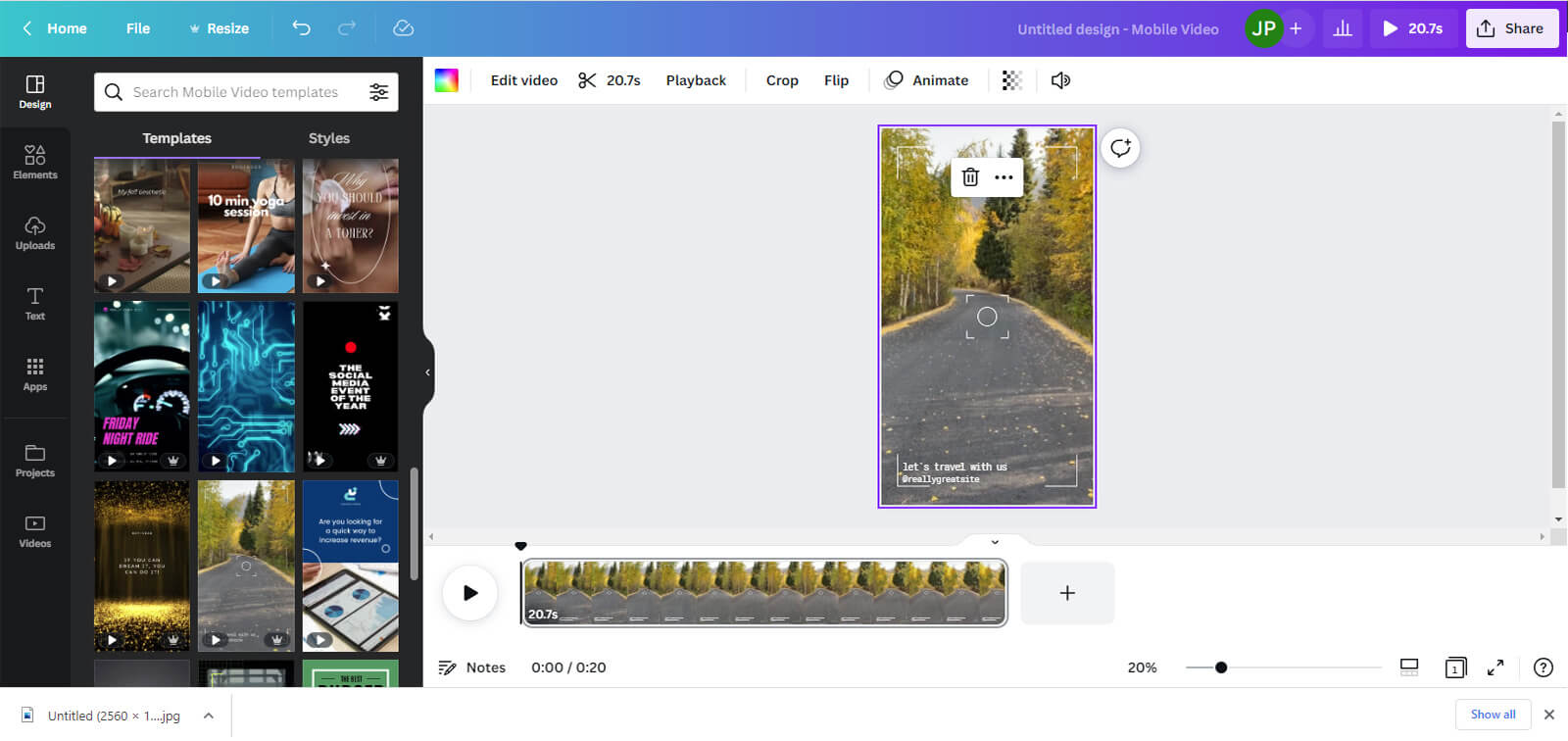Screen dimensions: 1568x741
Task: Collapse the timeline with chevron
Action: tap(995, 542)
